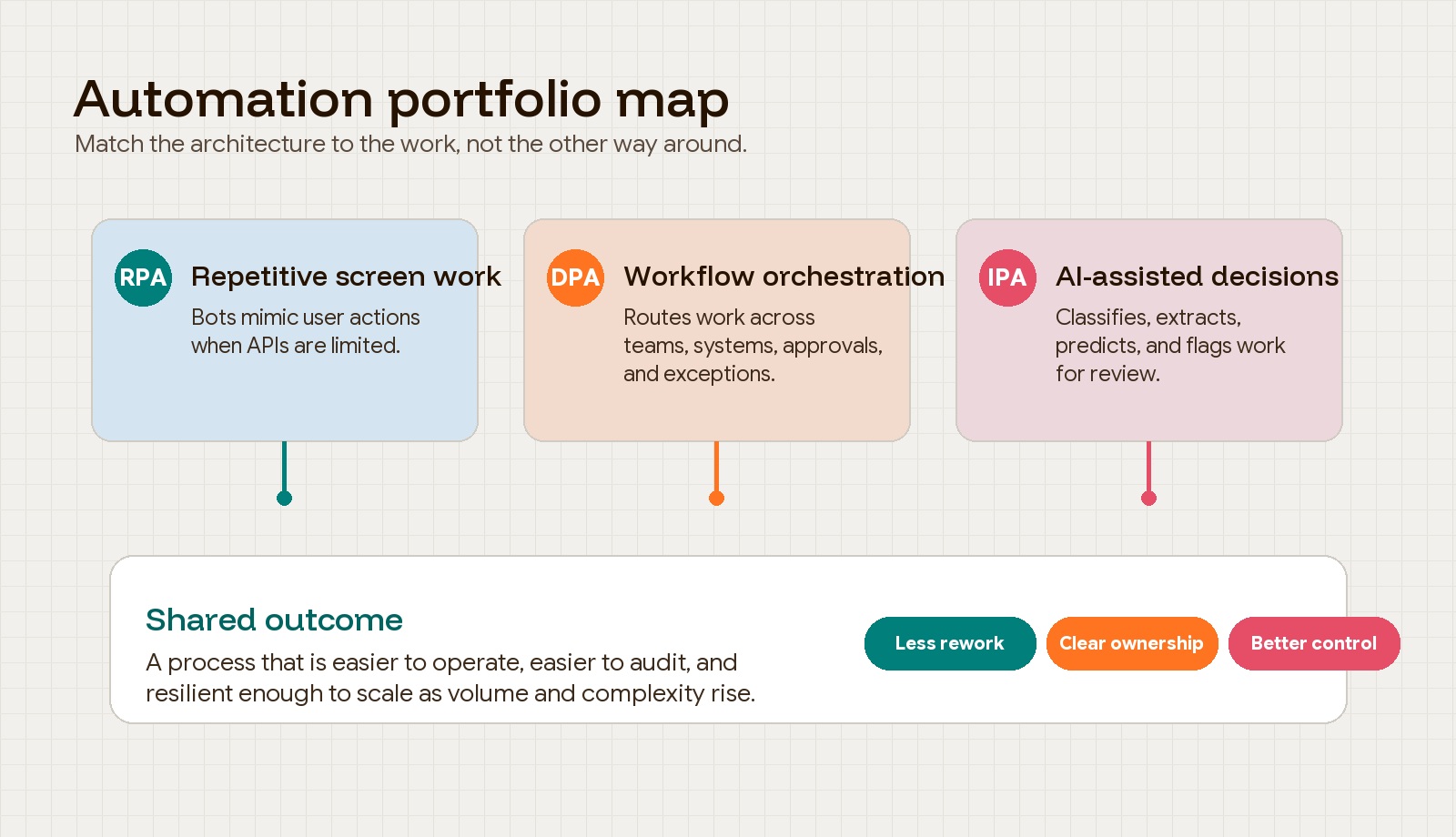This screenshot has width=1456, height=837.
Task: Click the 'A process that is easier' paragraph
Action: [x=450, y=678]
